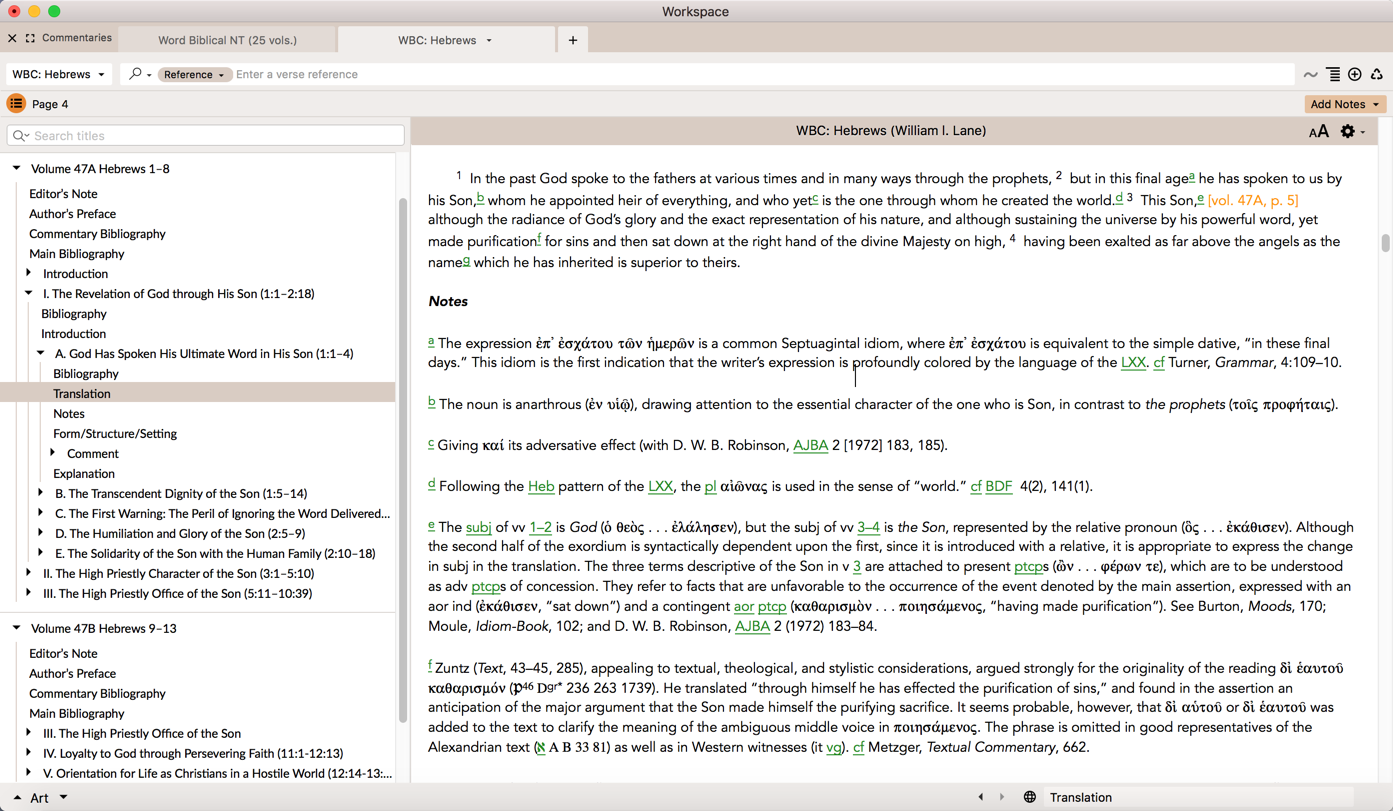Click the AA text size icon
The image size is (1393, 811).
pos(1319,131)
